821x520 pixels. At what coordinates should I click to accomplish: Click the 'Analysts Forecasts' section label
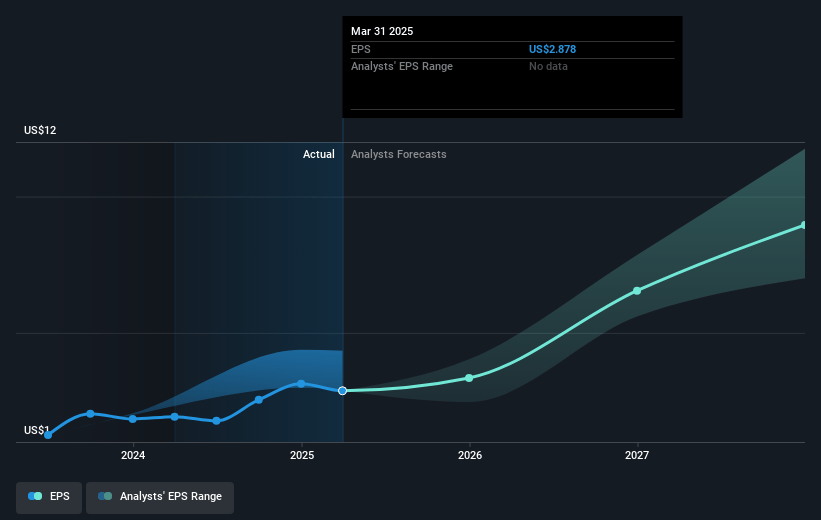pos(398,154)
